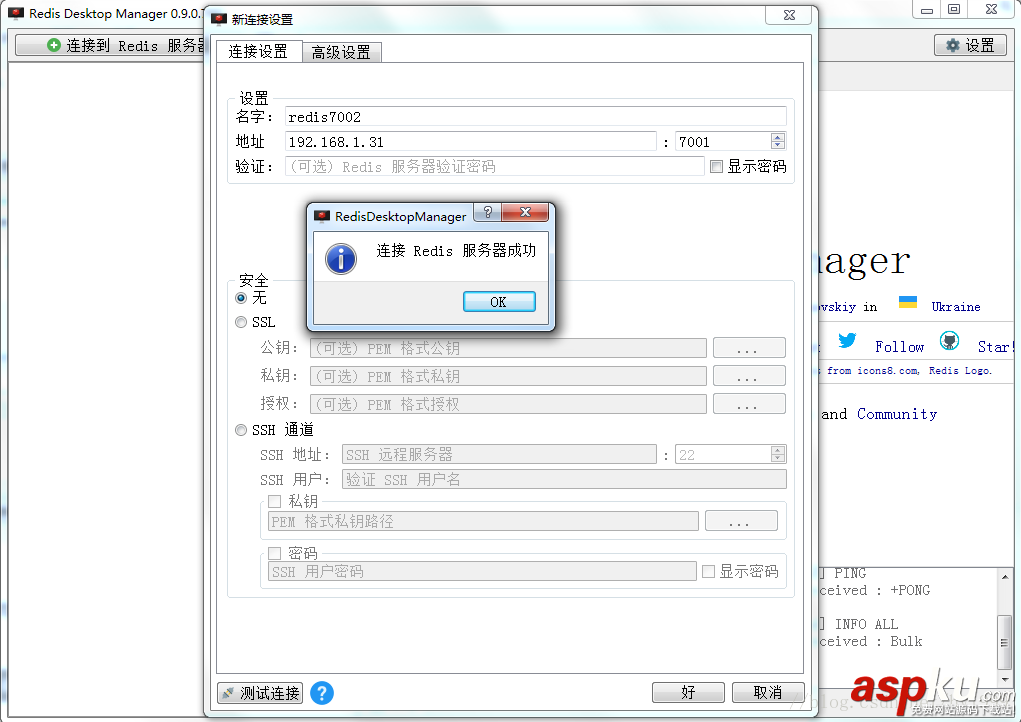1021x722 pixels.
Task: Decrease port value with the down arrow
Action: coord(777,146)
